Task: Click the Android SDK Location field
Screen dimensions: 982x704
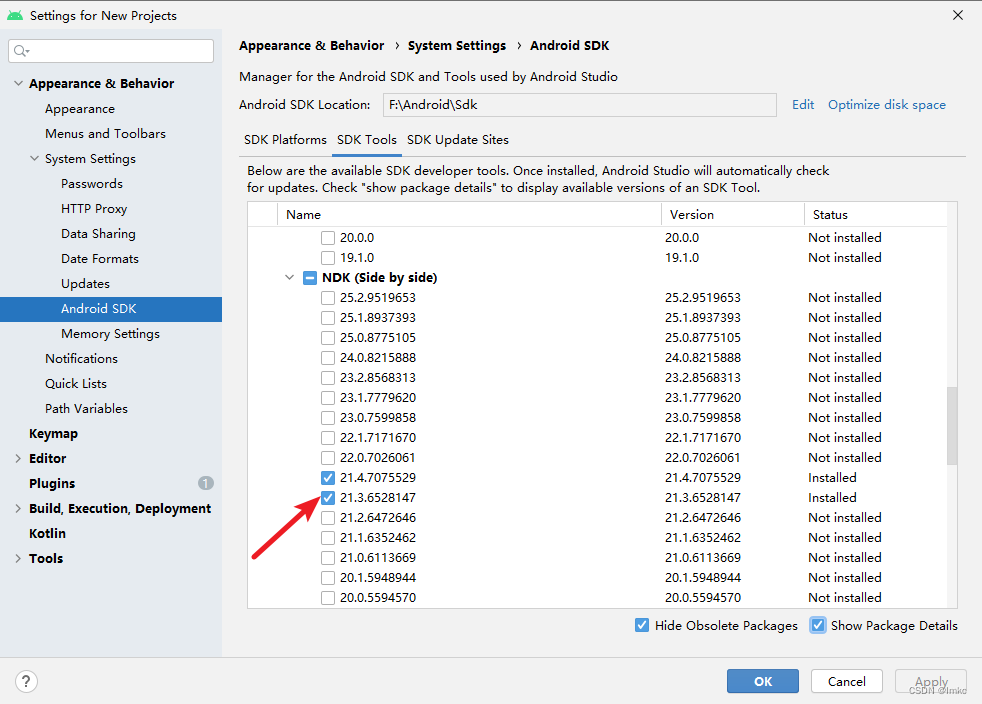Action: (x=579, y=105)
